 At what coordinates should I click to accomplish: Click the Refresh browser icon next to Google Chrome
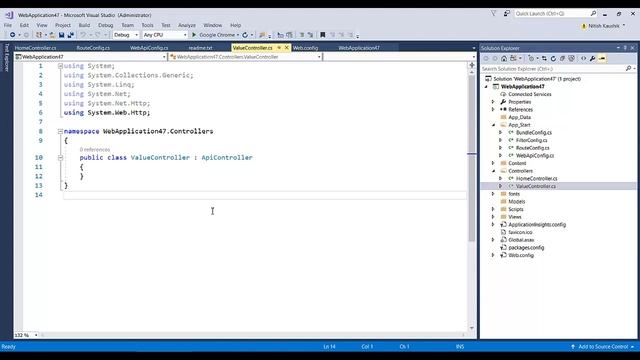click(x=245, y=35)
